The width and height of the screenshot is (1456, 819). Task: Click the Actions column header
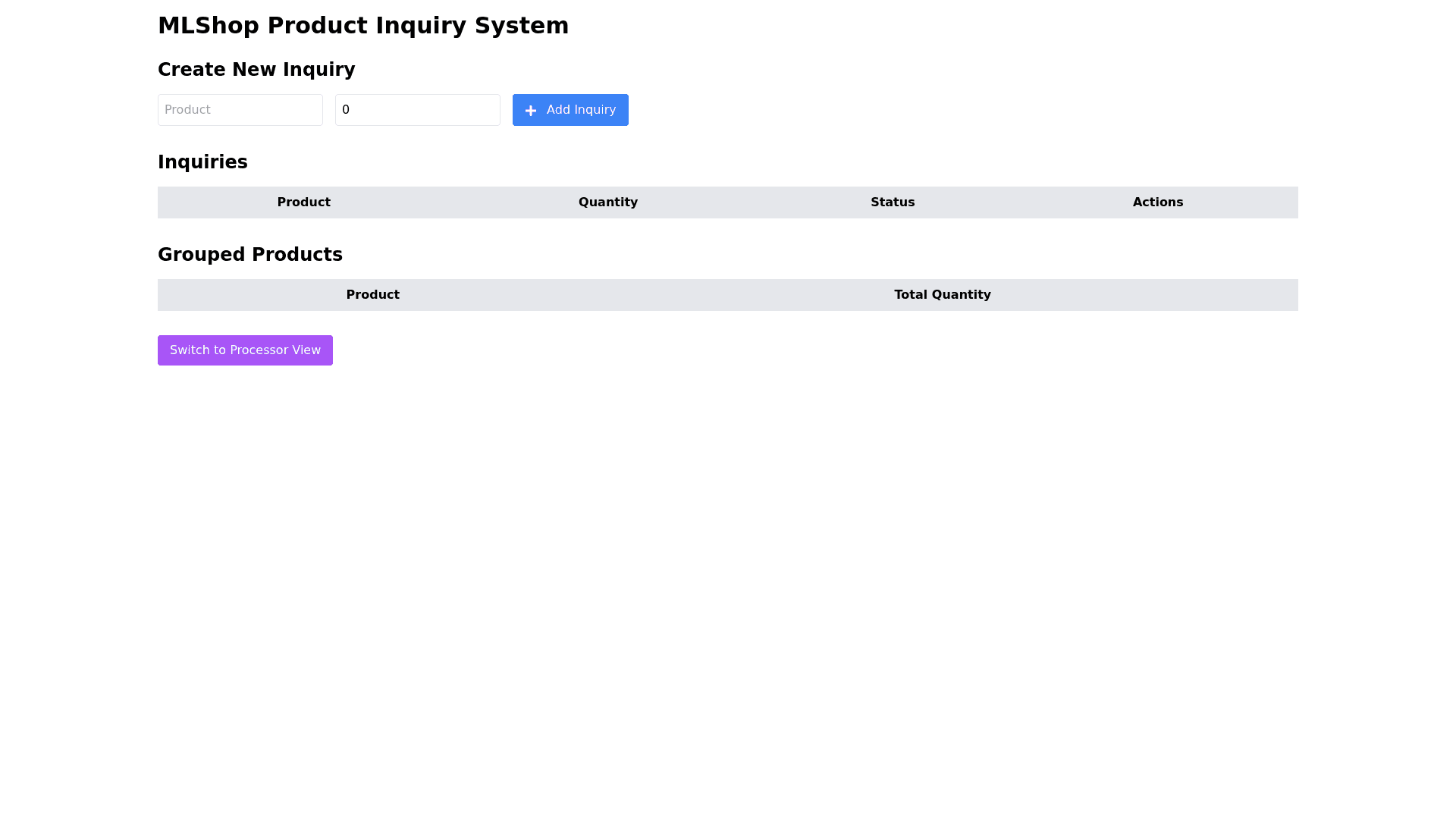tap(1157, 202)
